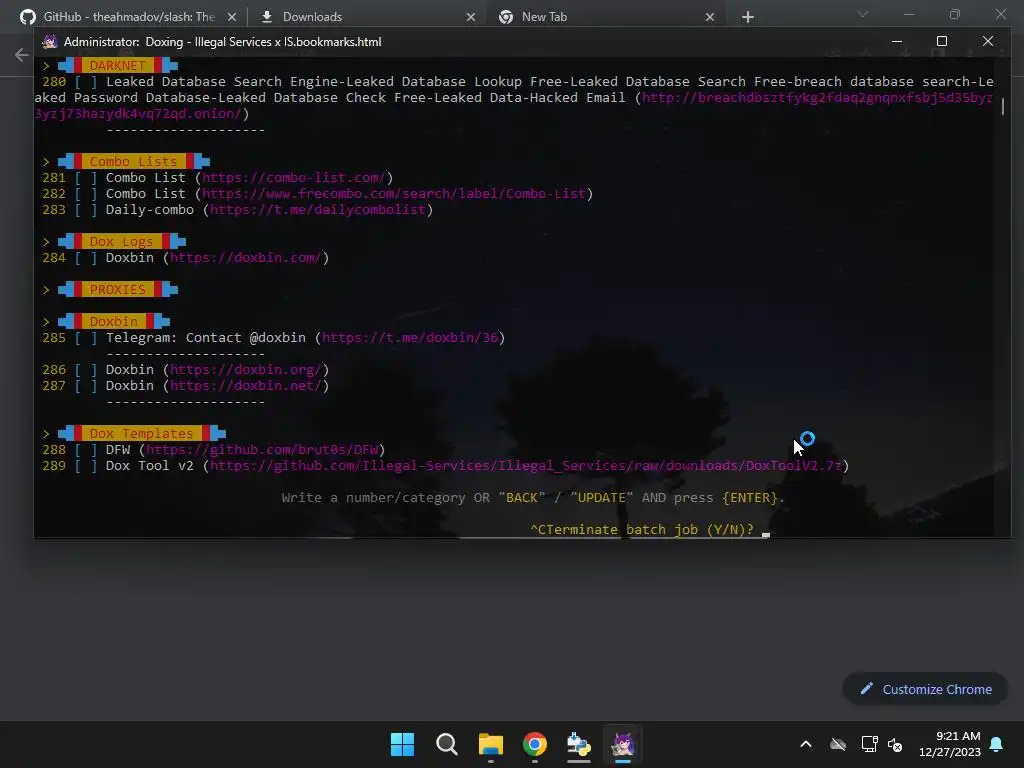Click the doxbin.org link
The height and width of the screenshot is (768, 1024).
pyautogui.click(x=246, y=370)
